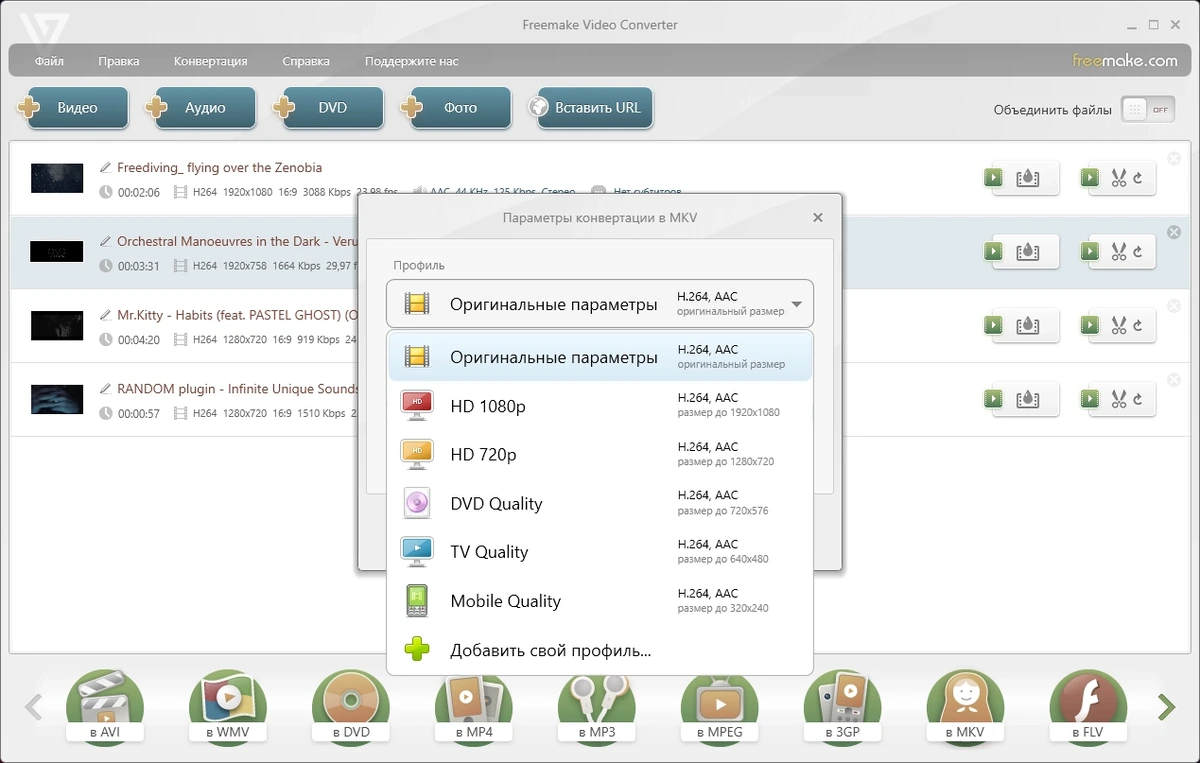Screen dimensions: 1200x763
Task: Pick Mobile Quality profile from the list
Action: point(600,601)
